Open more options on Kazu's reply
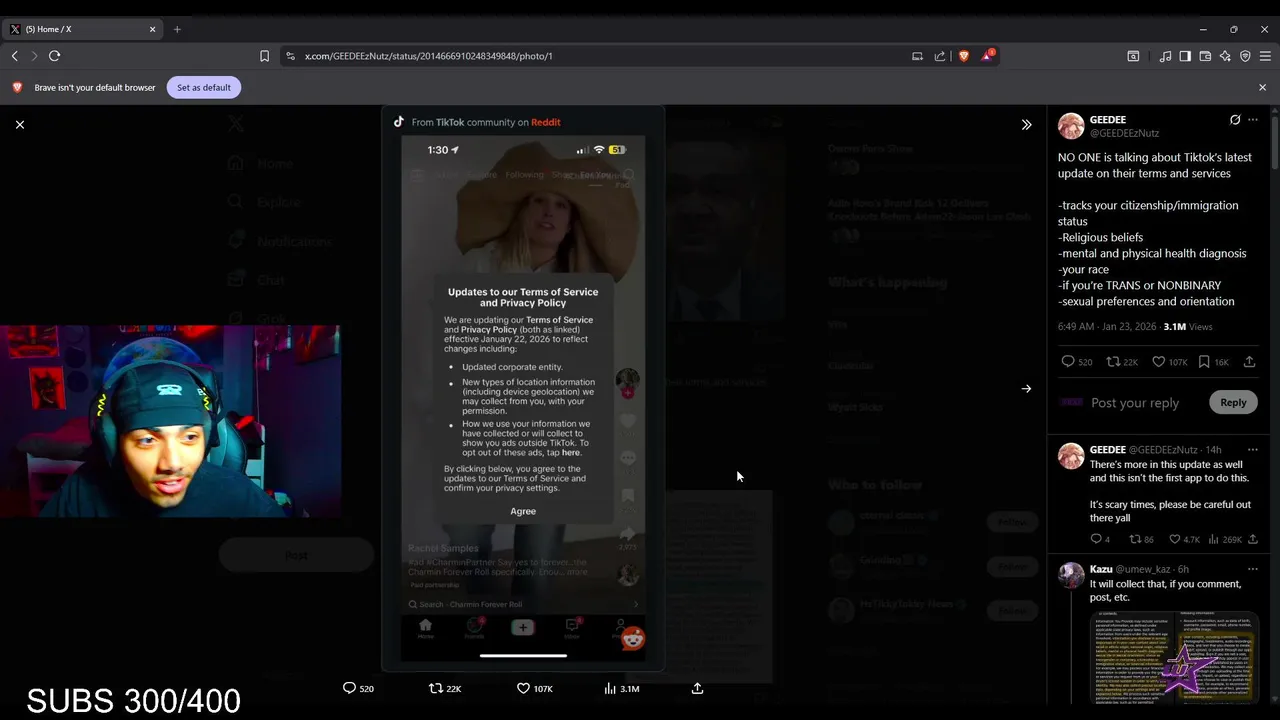 point(1253,569)
